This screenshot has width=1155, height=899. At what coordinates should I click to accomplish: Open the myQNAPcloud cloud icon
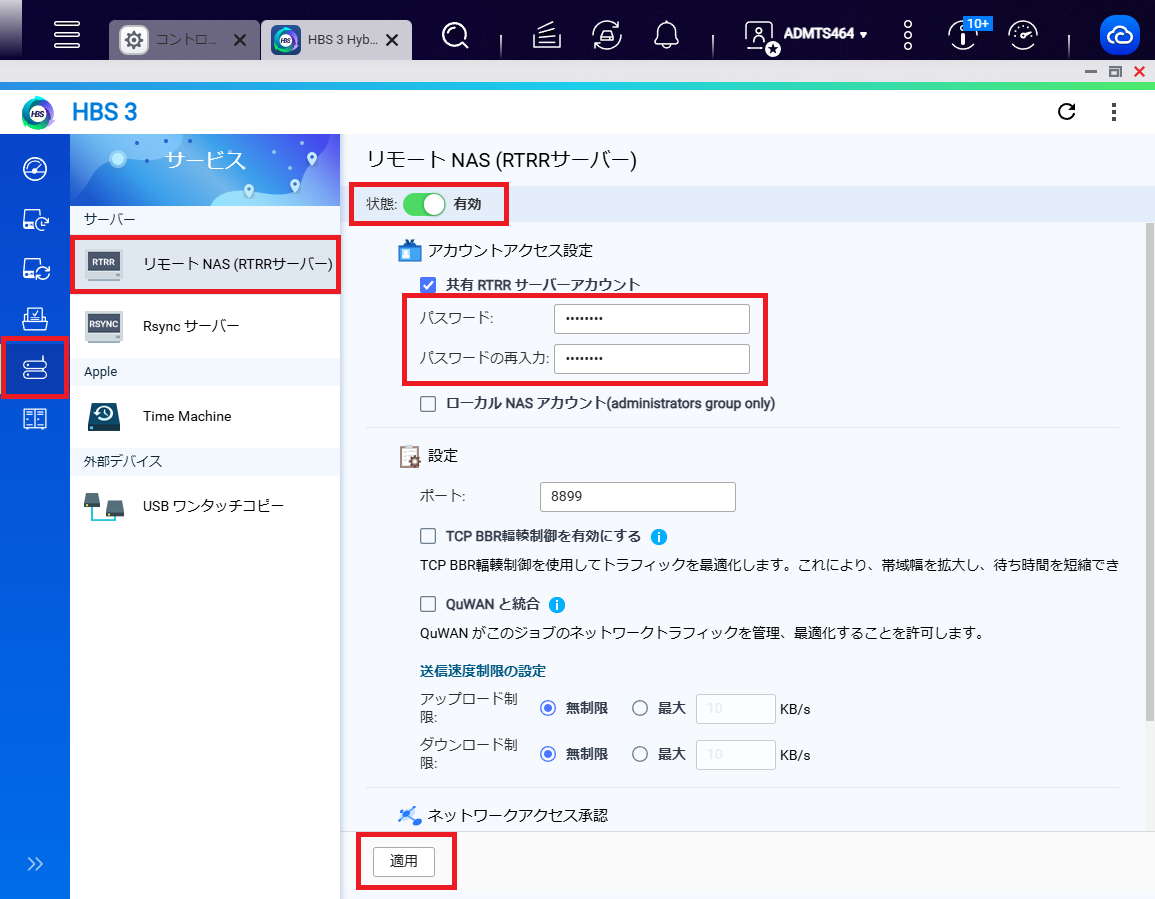click(x=1120, y=35)
